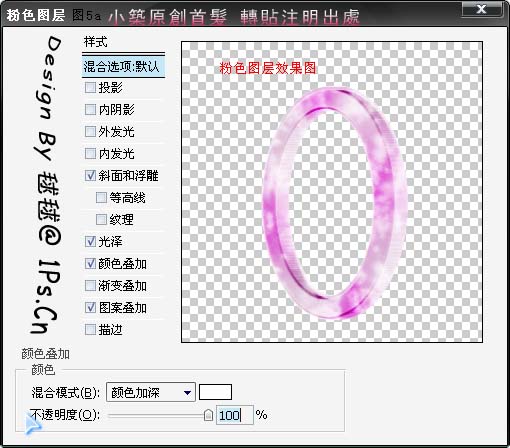This screenshot has height=448, width=510.
Task: Open the 颜色叠加 style settings label
Action: (122, 264)
